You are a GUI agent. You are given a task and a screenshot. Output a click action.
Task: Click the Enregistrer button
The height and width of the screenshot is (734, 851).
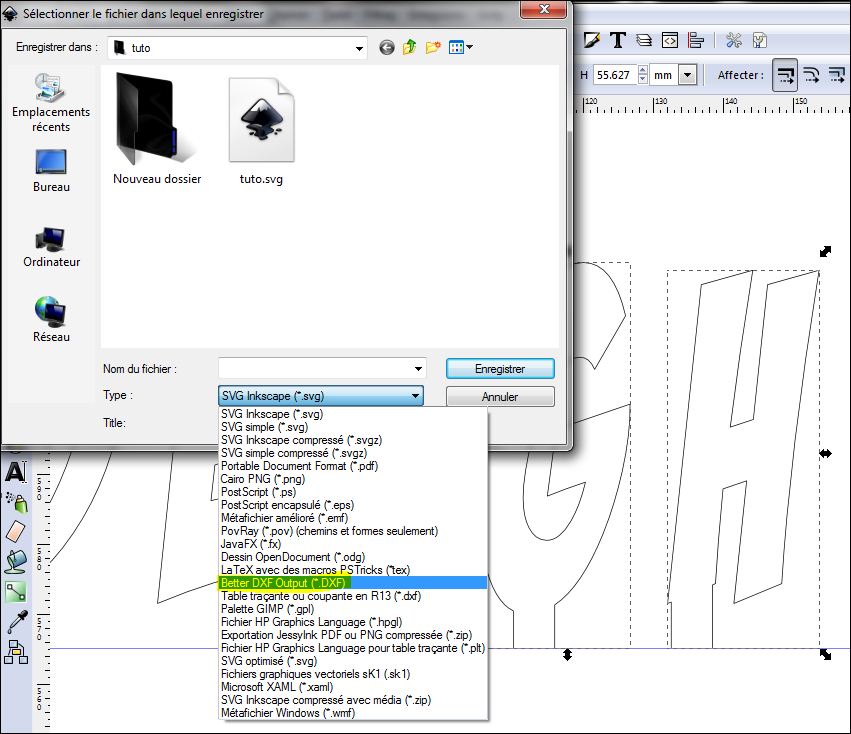click(x=500, y=369)
